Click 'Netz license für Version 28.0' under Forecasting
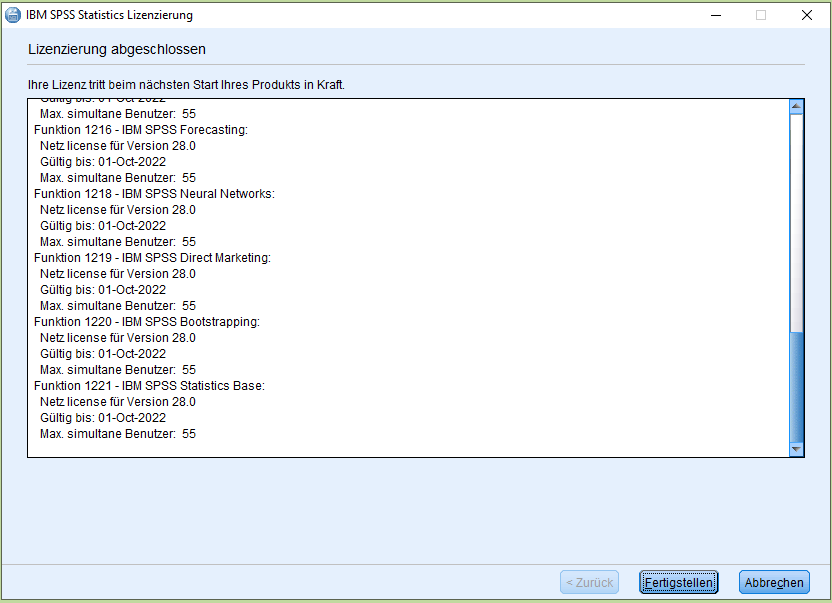Screen dimensions: 832x603 click(x=118, y=145)
